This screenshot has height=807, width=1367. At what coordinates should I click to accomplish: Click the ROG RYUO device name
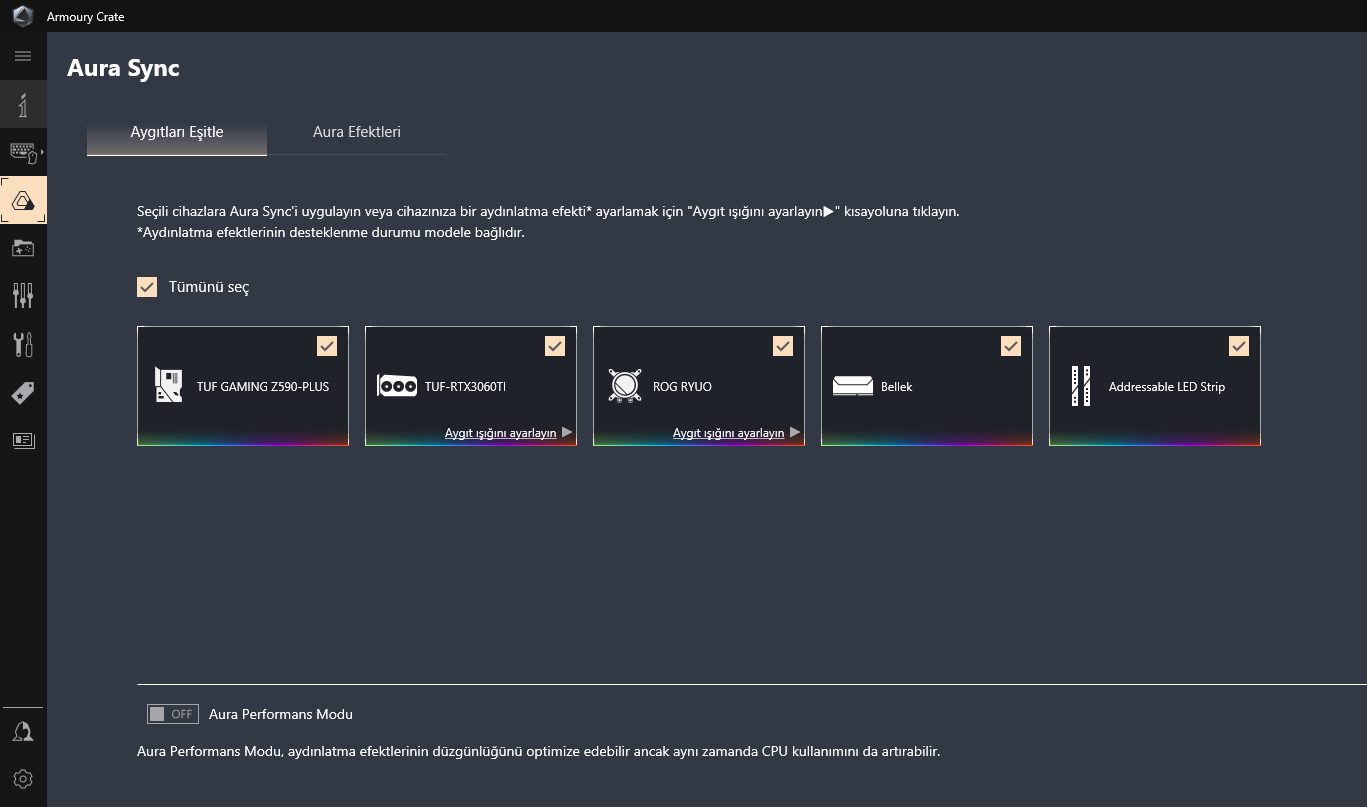(682, 387)
